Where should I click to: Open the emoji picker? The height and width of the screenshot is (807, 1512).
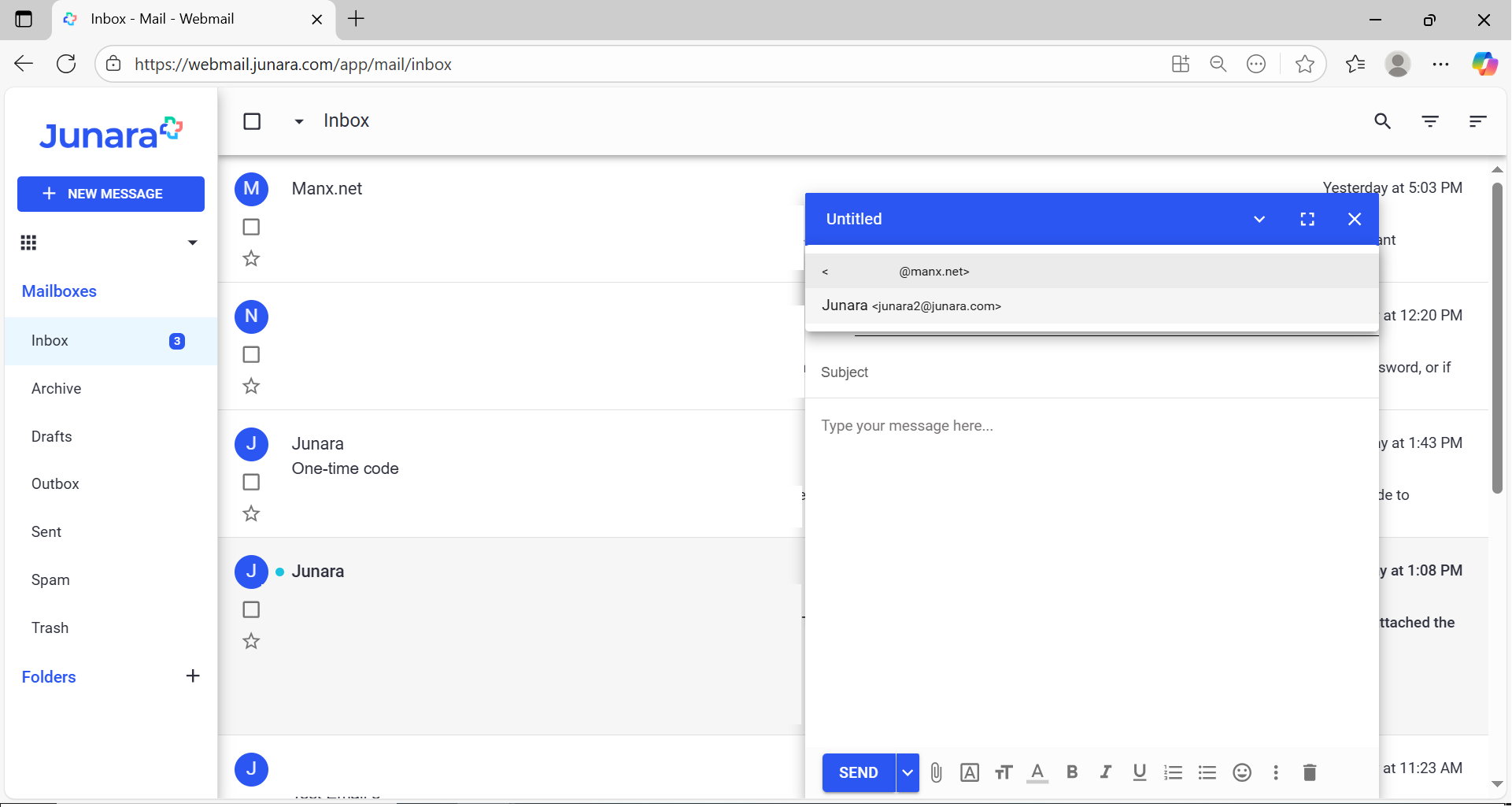(1242, 773)
